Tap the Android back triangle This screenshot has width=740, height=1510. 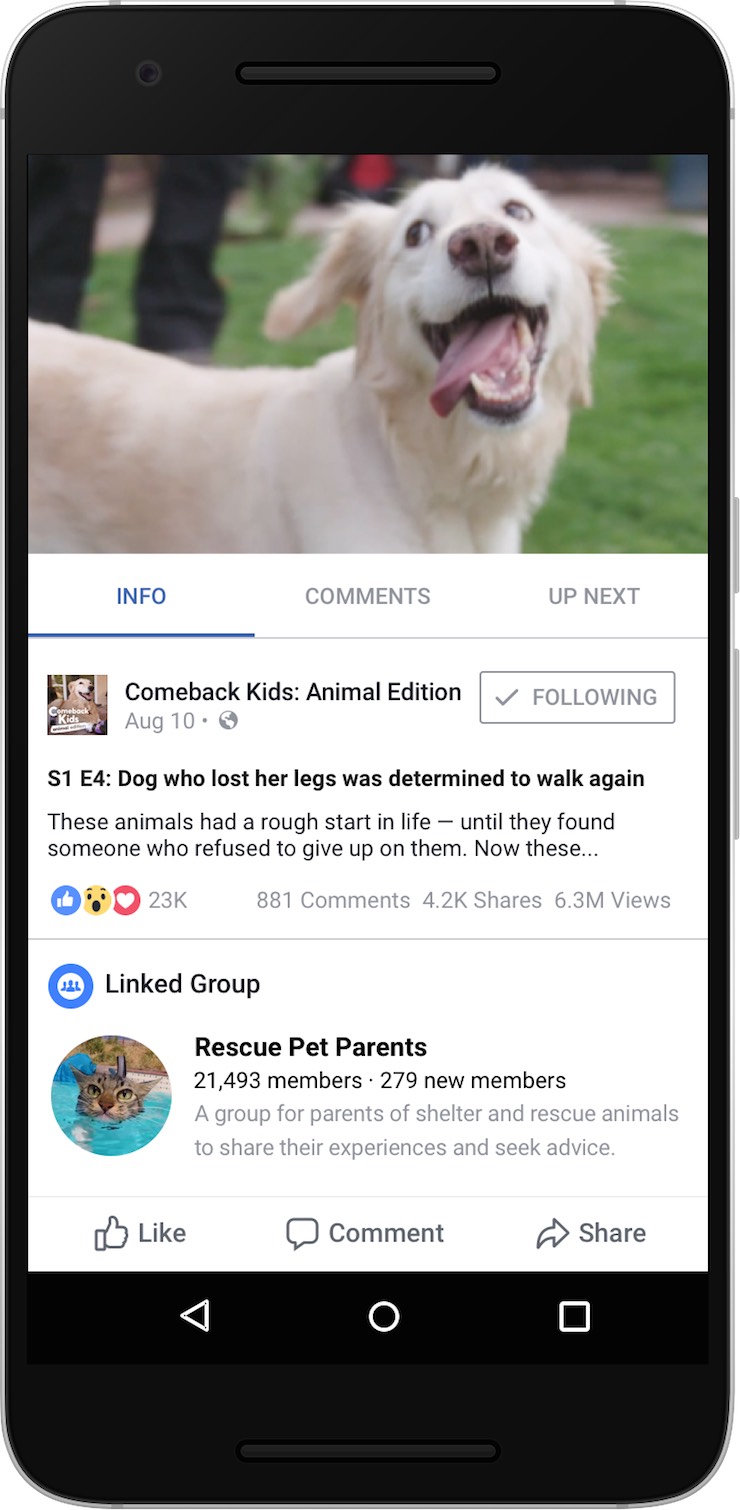(195, 1316)
